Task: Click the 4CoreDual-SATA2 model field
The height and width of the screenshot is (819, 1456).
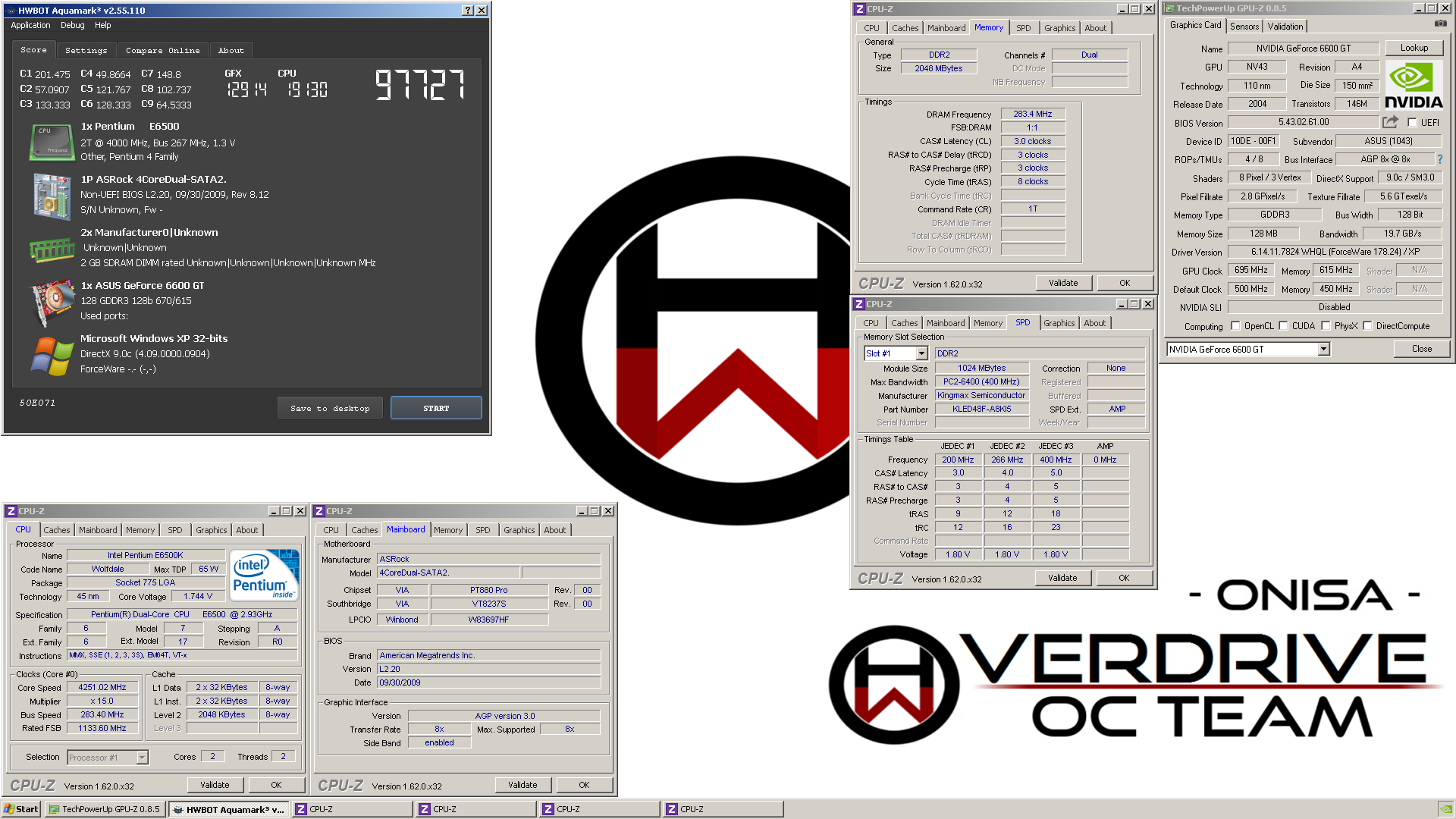Action: tap(448, 573)
